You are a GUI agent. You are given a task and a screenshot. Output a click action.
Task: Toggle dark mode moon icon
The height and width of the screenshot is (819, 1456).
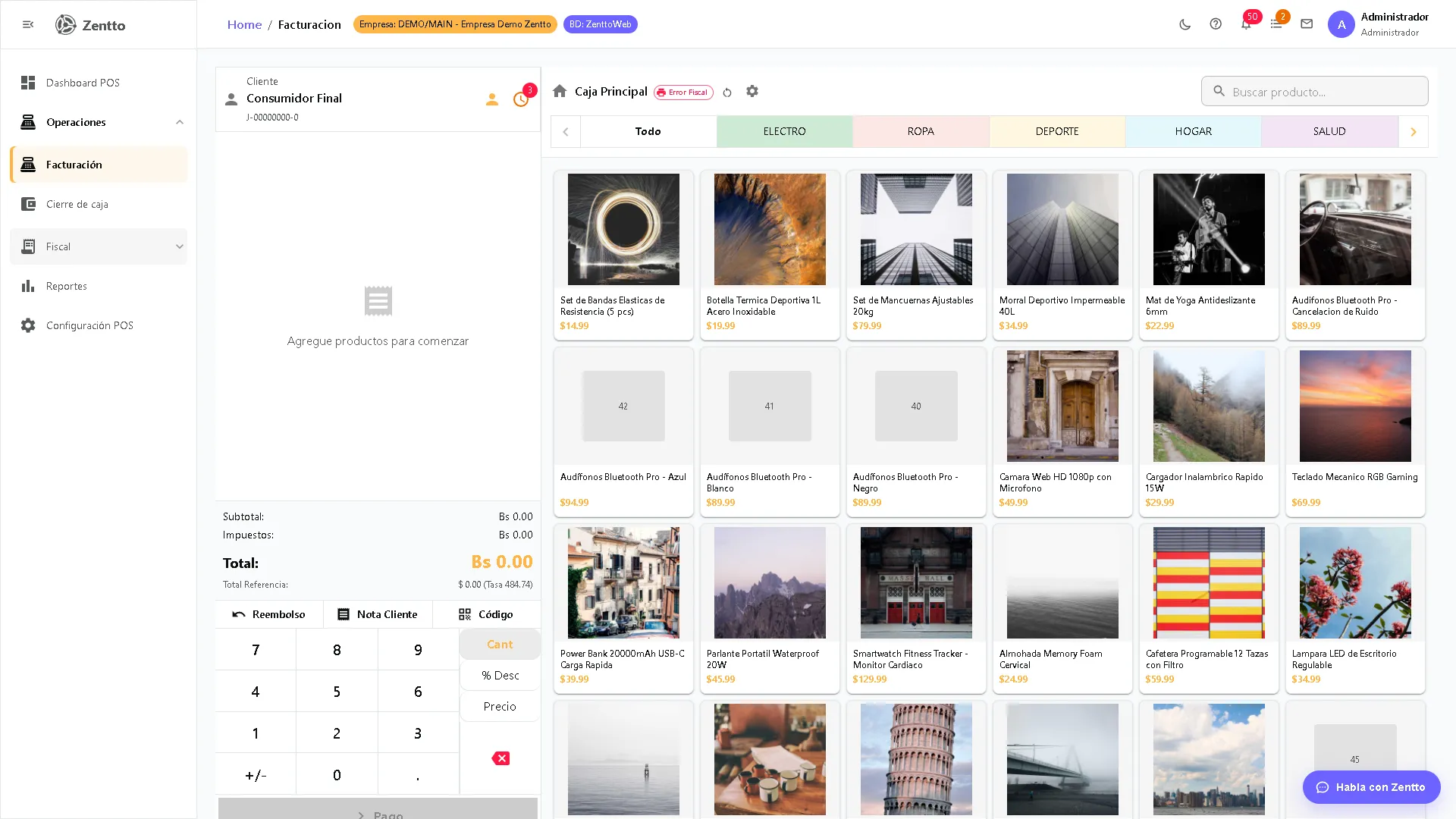tap(1185, 24)
